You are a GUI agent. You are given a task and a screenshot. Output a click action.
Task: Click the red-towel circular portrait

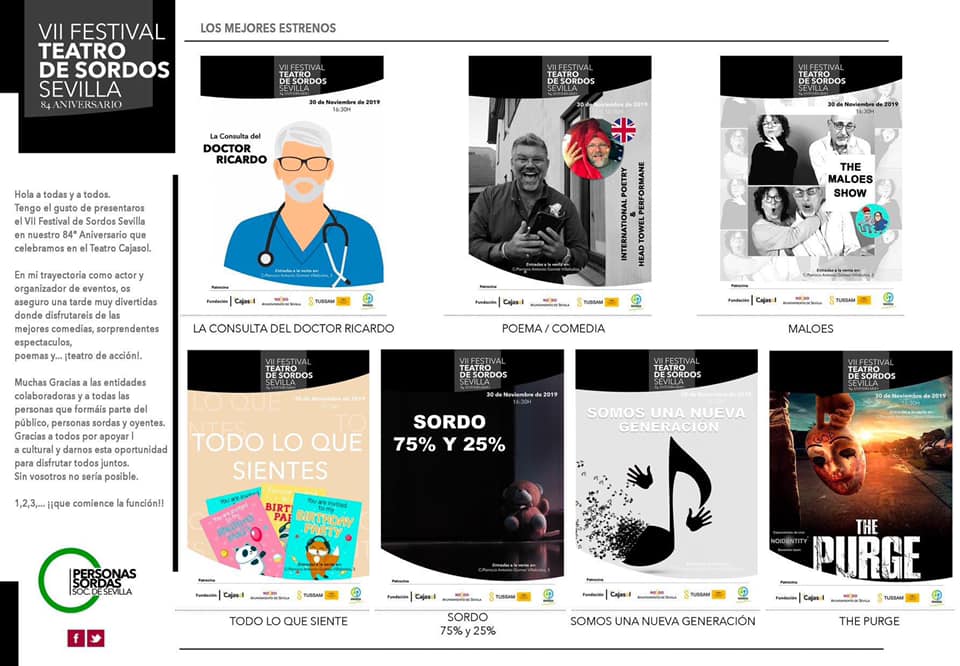coord(589,149)
